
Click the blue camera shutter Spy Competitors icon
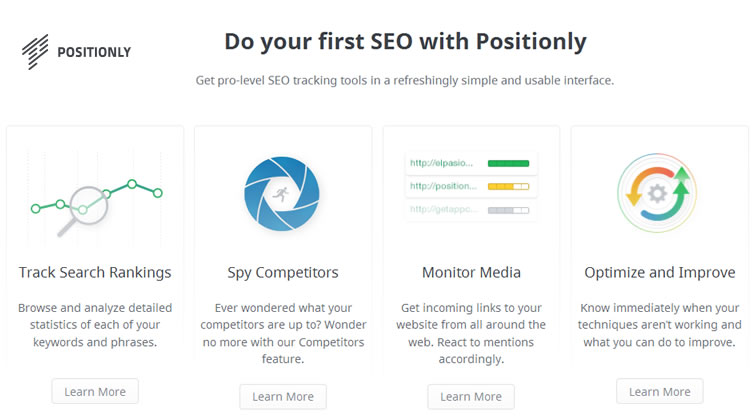282,194
